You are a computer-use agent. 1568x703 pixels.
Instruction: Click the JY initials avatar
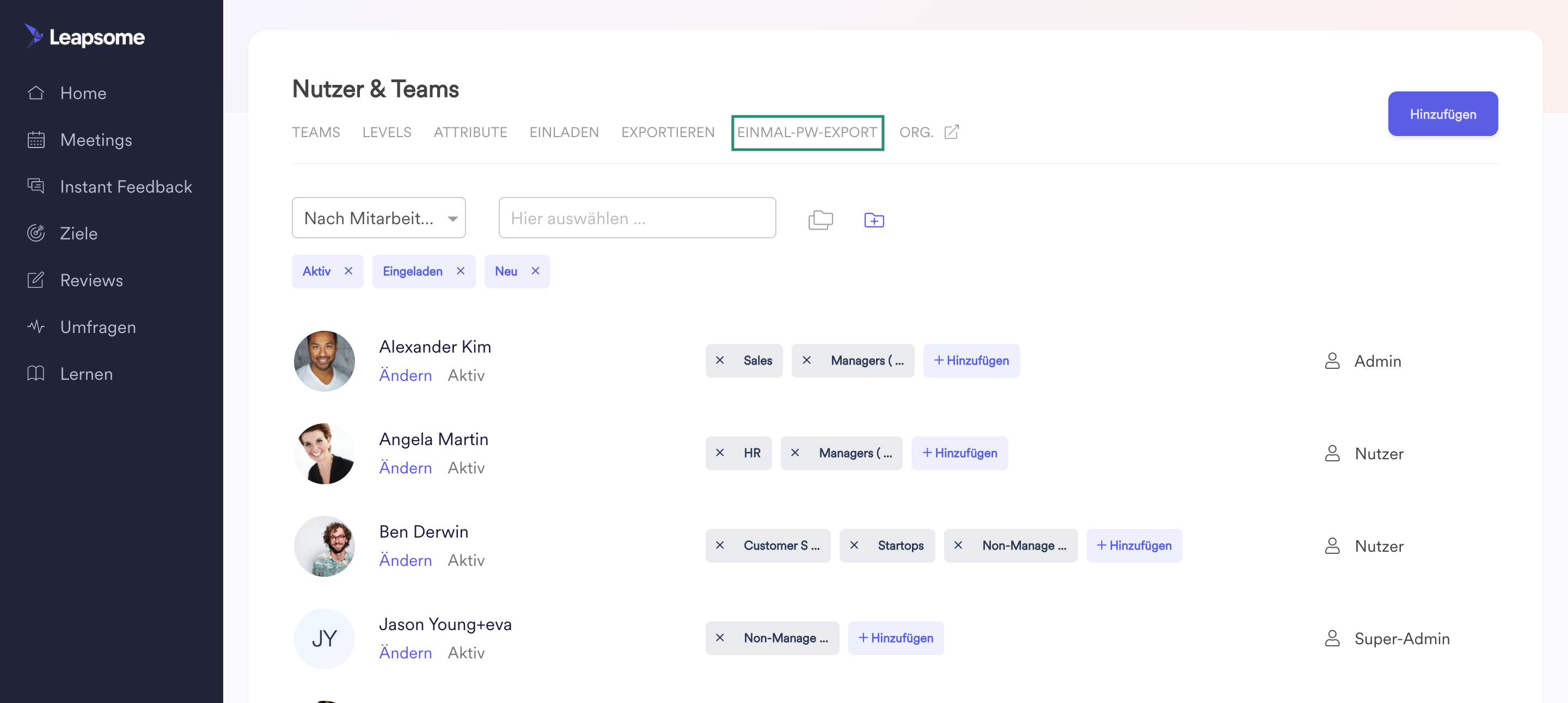click(x=324, y=639)
